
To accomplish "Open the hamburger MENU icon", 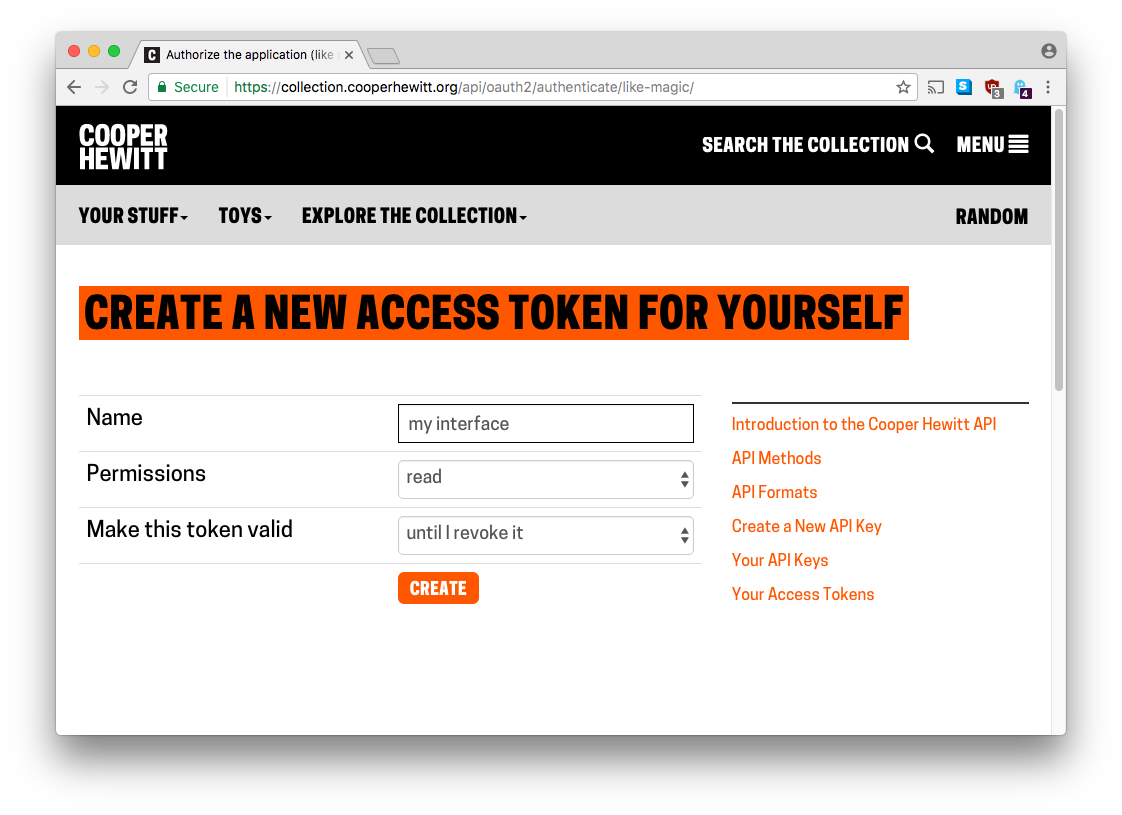I will coord(1018,145).
